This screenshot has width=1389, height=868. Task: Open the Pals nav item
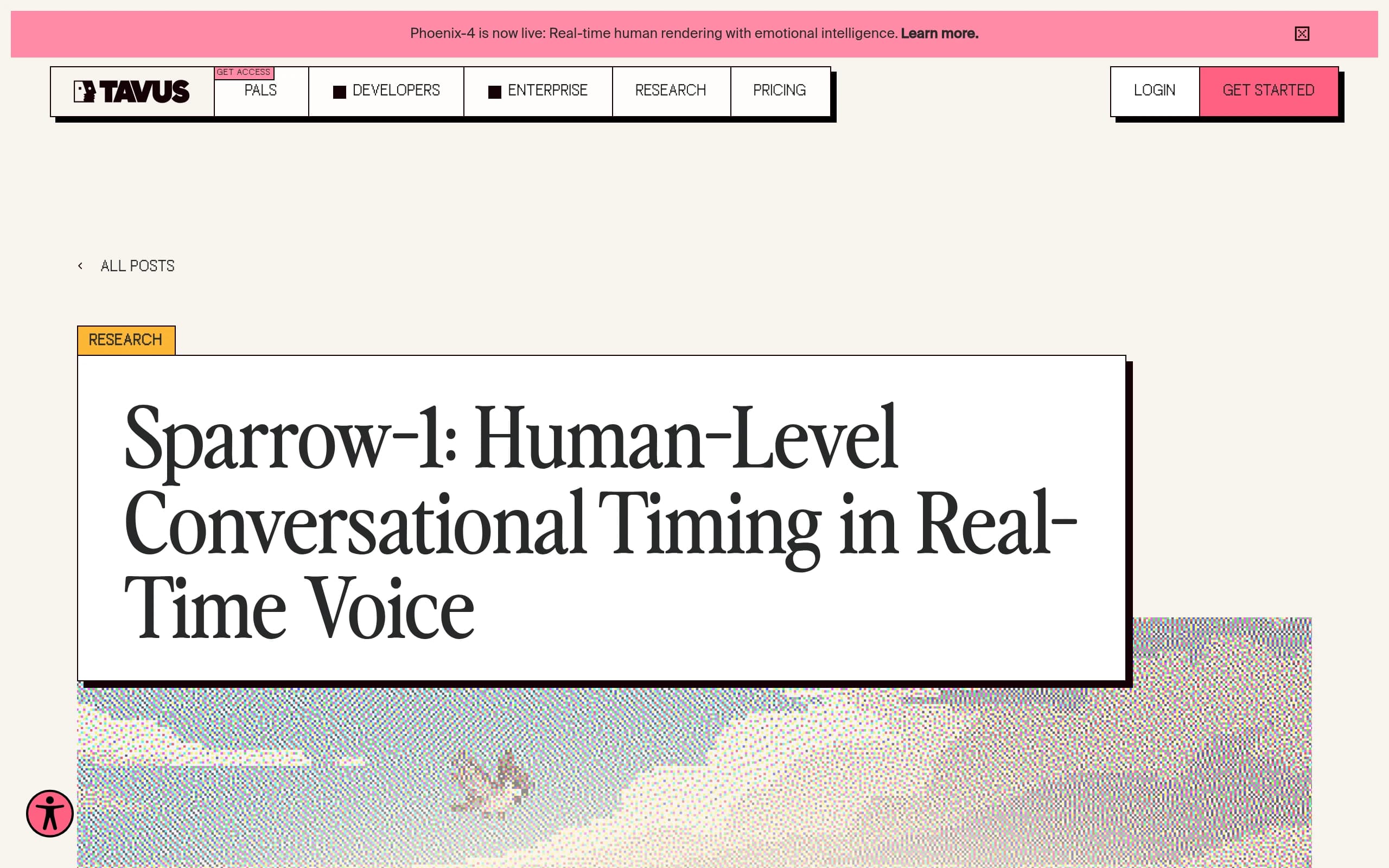click(260, 91)
